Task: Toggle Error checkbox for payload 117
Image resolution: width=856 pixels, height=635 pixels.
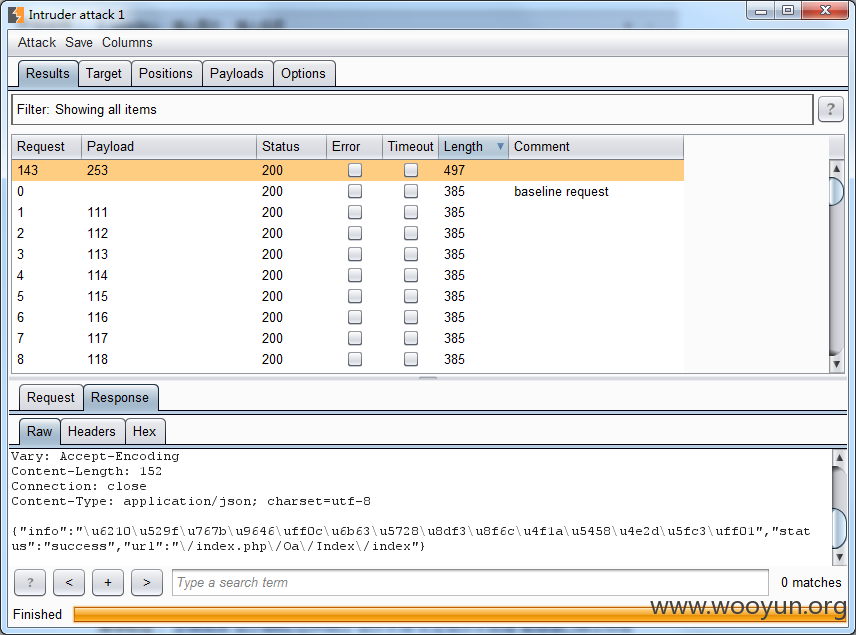Action: (355, 339)
